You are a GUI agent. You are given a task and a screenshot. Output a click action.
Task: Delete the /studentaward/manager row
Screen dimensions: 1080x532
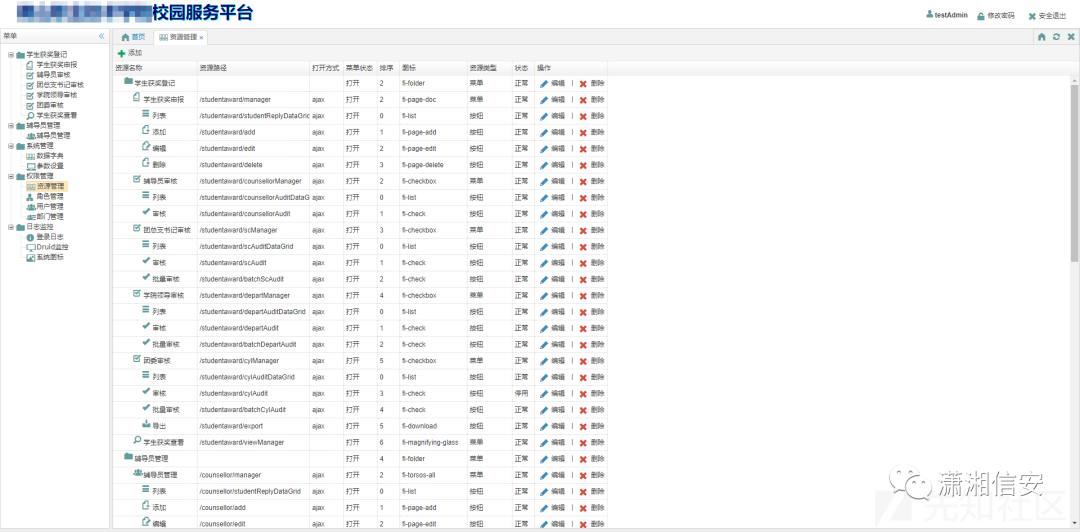[x=592, y=100]
